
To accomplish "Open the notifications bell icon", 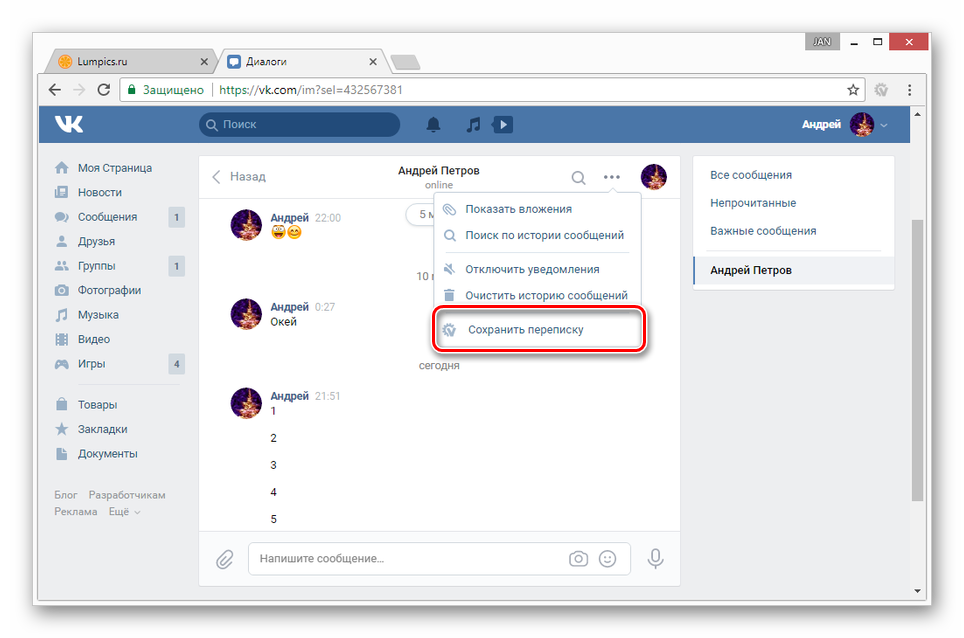I will (x=433, y=125).
